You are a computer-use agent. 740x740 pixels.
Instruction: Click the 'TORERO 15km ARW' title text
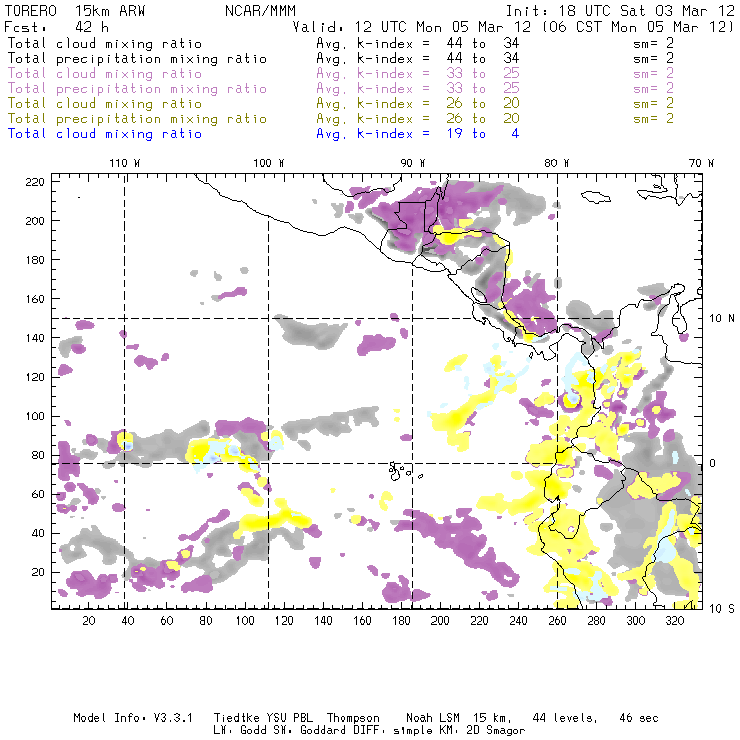pyautogui.click(x=75, y=11)
